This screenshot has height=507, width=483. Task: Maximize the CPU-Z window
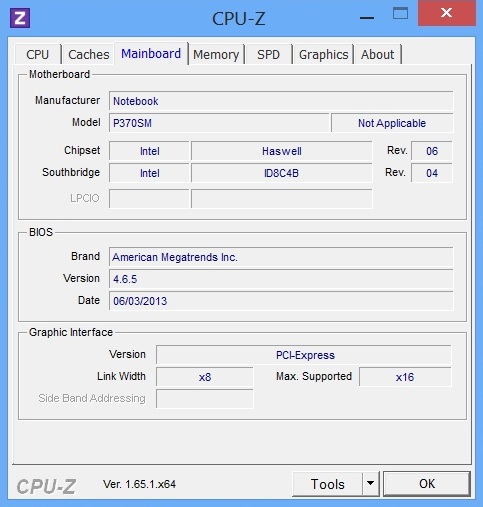pos(400,14)
